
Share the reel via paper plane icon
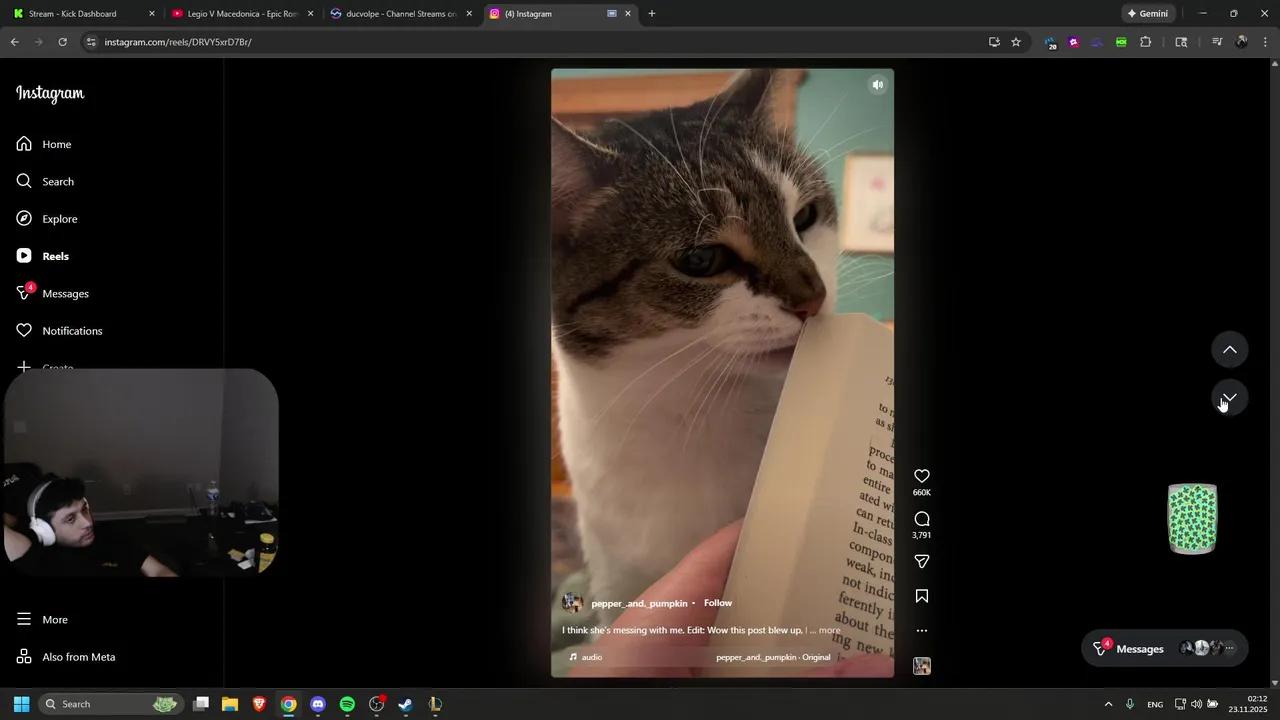[x=922, y=562]
